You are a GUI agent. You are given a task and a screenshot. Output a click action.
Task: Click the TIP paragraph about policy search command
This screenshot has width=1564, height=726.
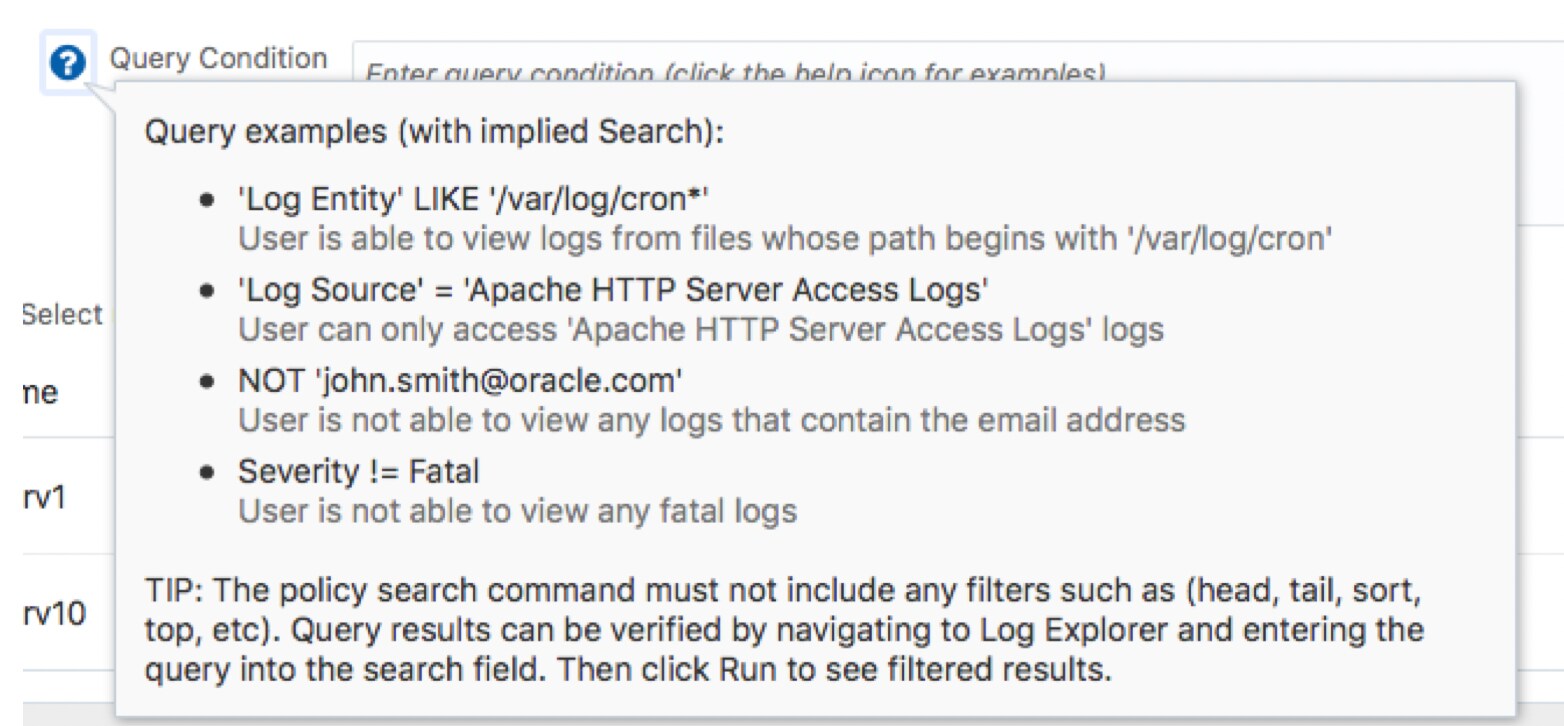pyautogui.click(x=784, y=631)
